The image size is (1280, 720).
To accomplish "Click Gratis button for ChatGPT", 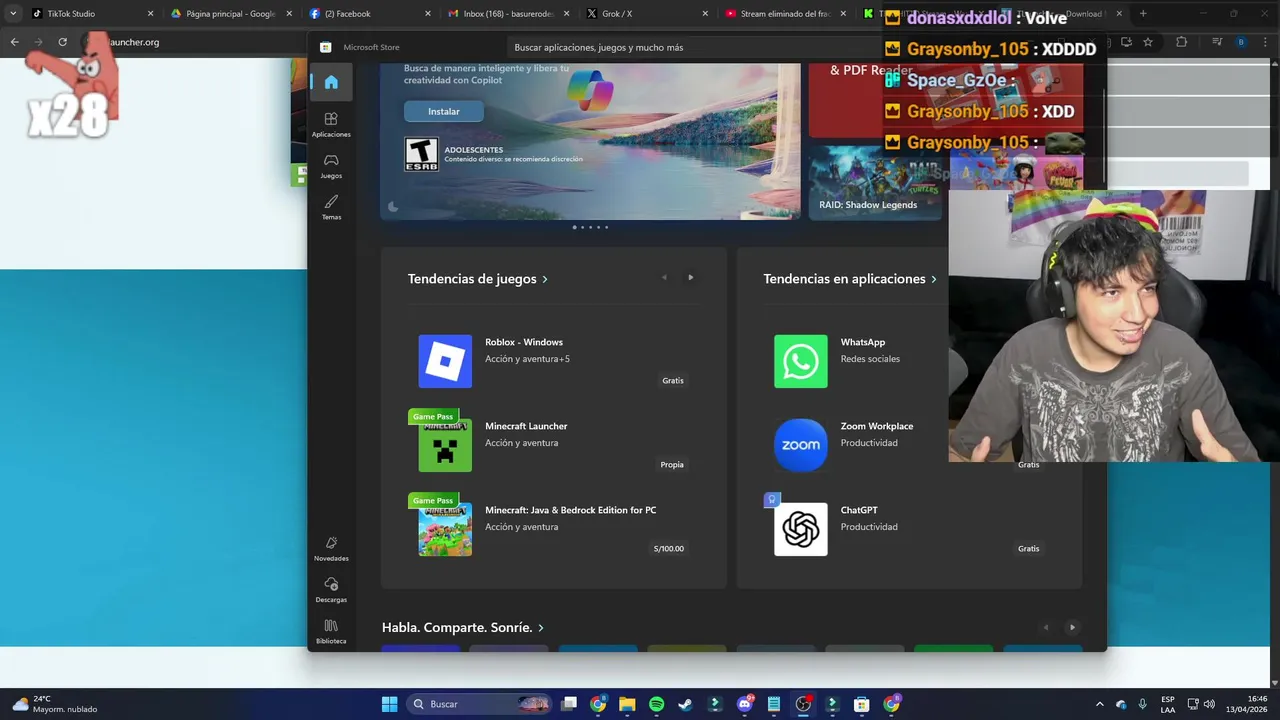I will tap(1029, 549).
